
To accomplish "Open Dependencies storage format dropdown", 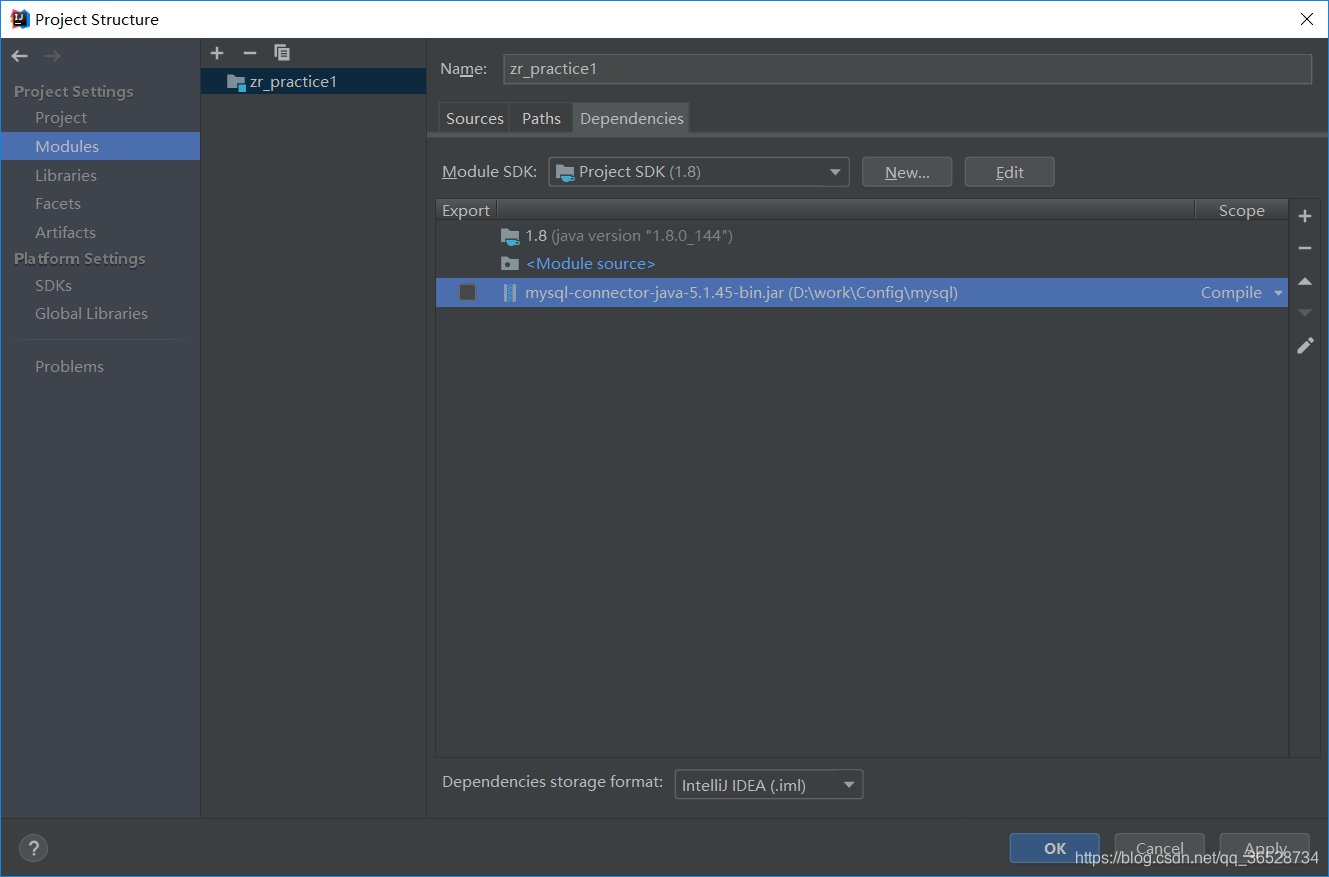I will [768, 785].
